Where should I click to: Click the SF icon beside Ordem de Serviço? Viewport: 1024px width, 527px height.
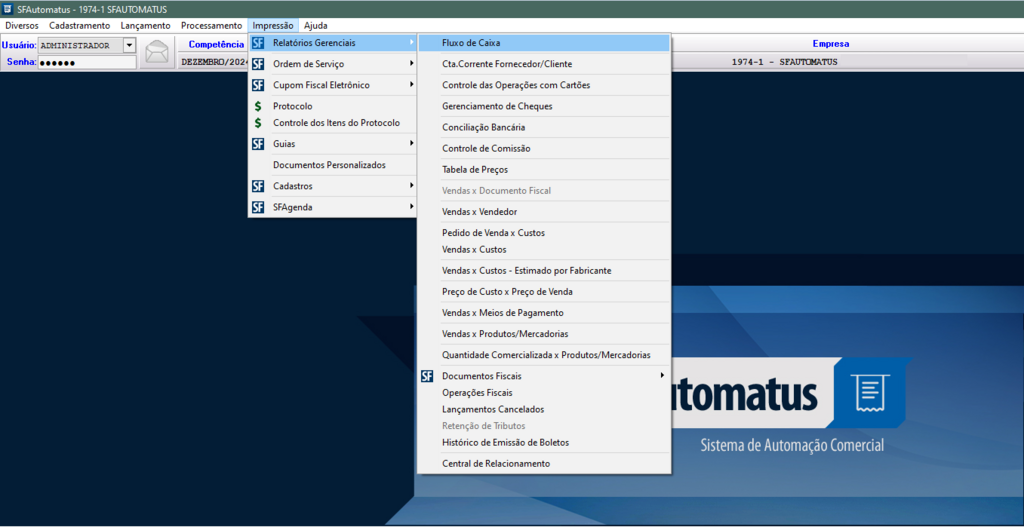coord(258,64)
